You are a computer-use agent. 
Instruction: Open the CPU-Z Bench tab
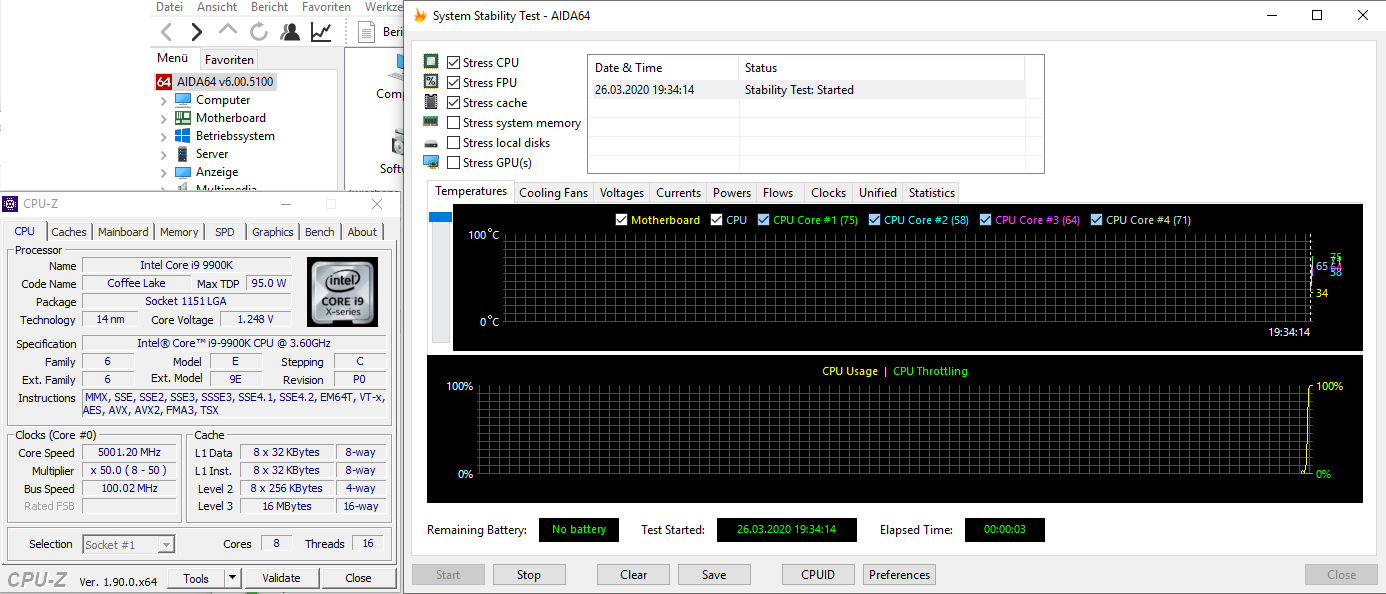coord(320,232)
